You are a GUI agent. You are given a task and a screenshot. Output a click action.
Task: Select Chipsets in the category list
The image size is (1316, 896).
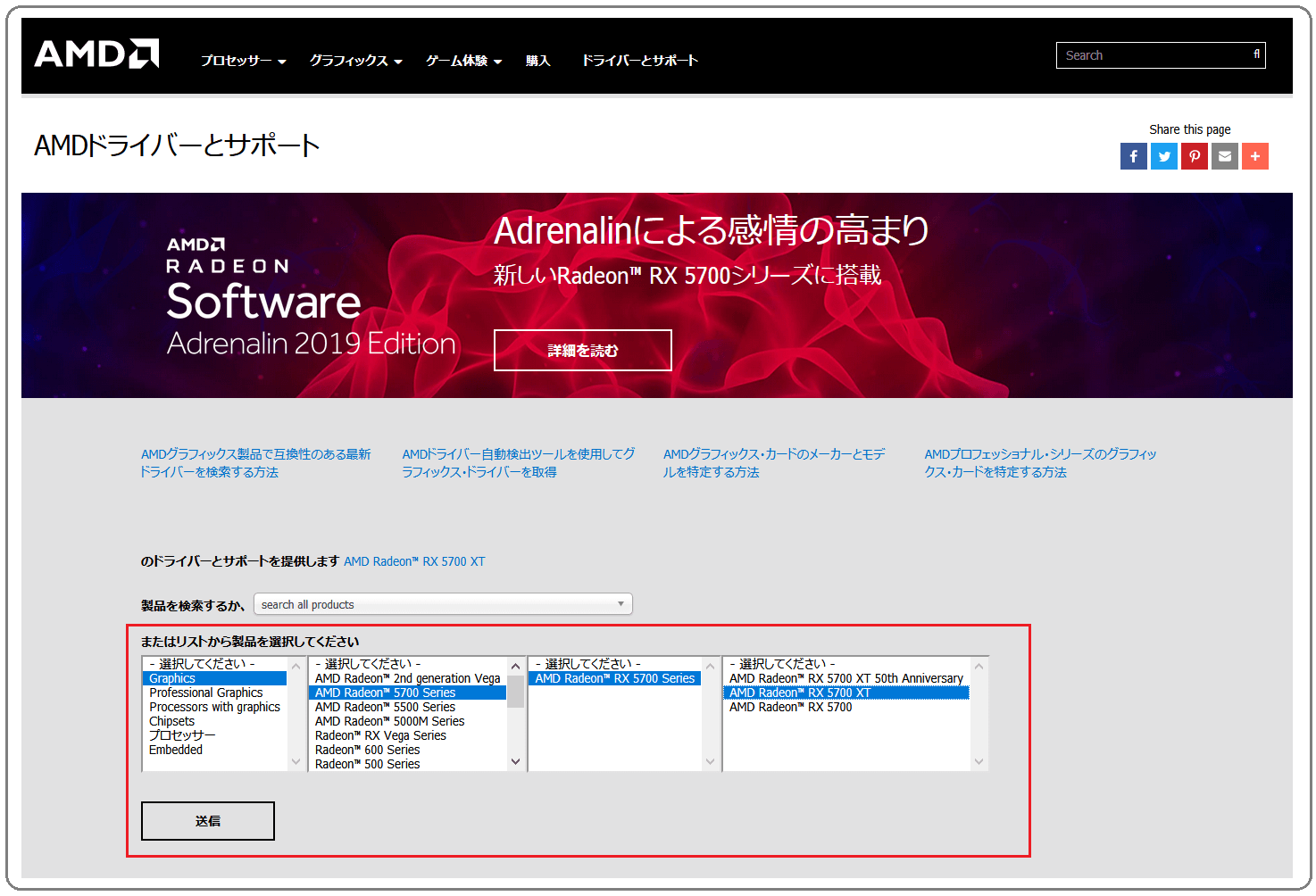click(x=214, y=721)
